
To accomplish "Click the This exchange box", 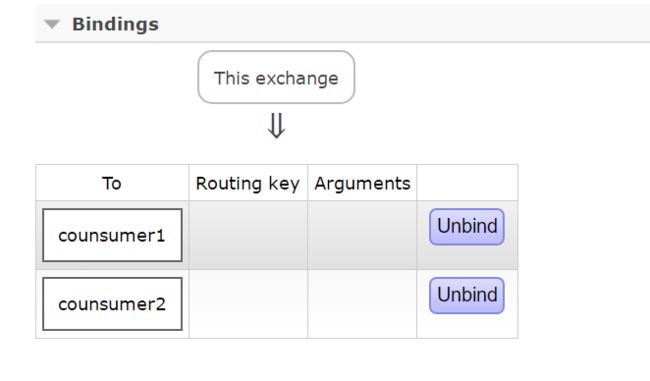I will click(276, 78).
